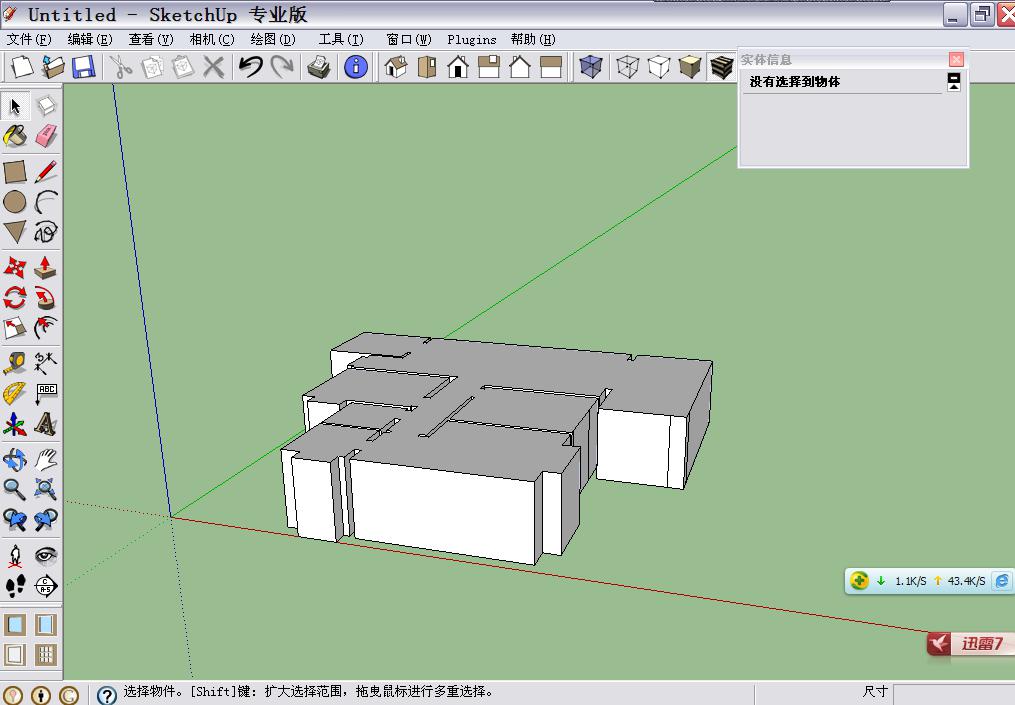1015x705 pixels.
Task: Pick the Tape Measure tool
Action: click(15, 363)
